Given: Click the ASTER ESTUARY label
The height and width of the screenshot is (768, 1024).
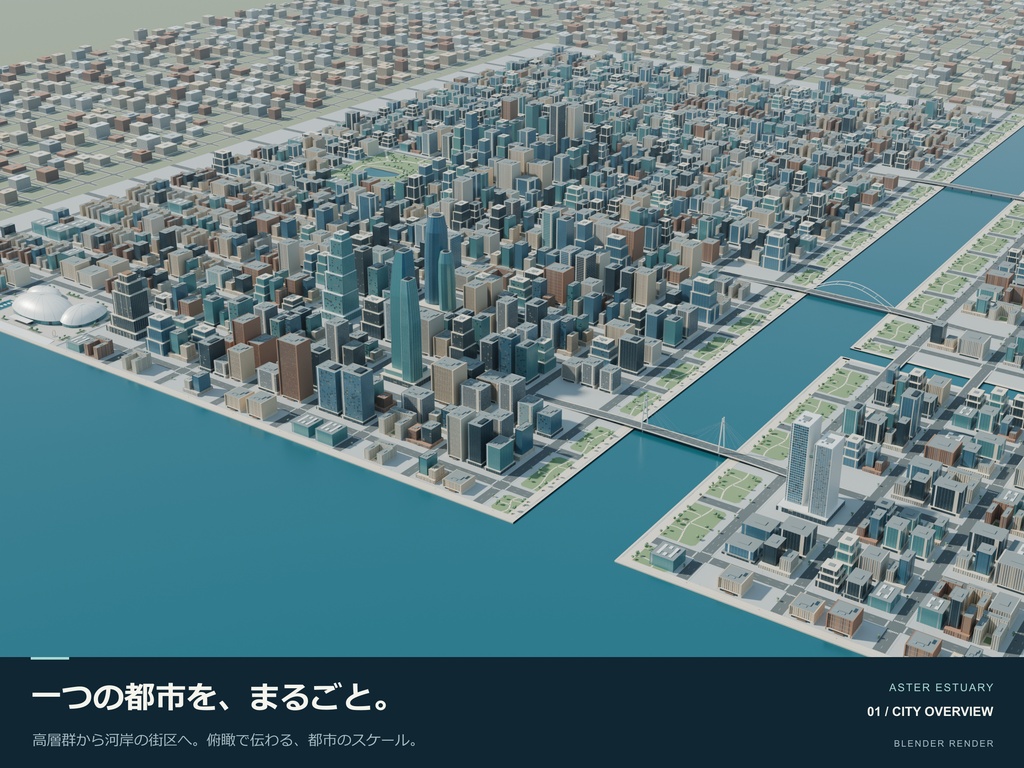Looking at the screenshot, I should tap(940, 688).
